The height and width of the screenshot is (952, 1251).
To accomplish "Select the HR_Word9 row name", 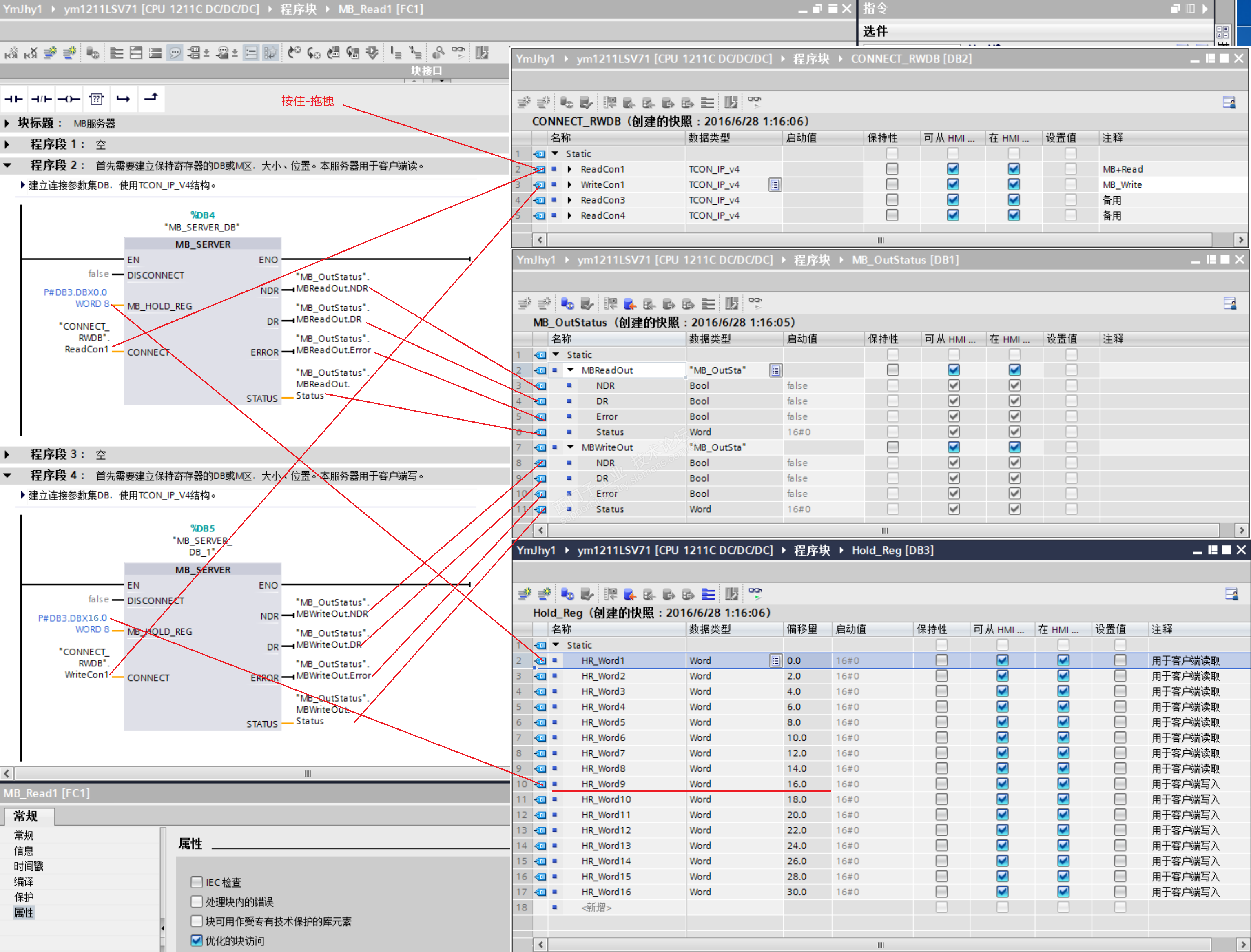I will [603, 784].
